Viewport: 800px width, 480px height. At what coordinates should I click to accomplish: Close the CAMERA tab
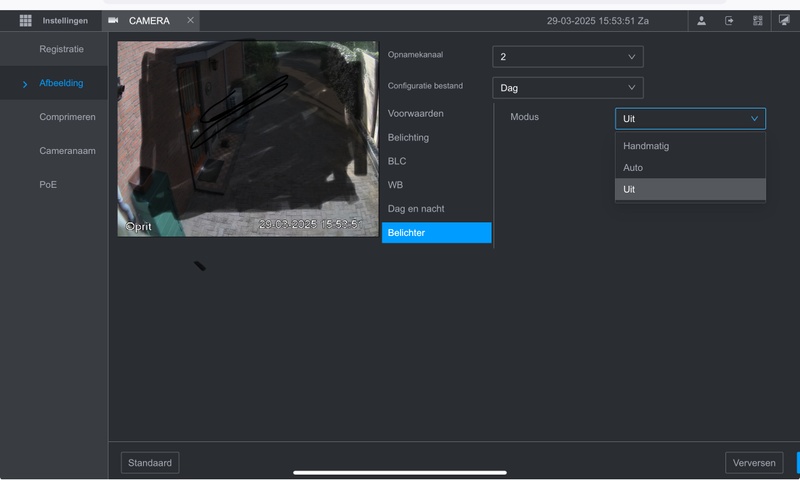[190, 20]
